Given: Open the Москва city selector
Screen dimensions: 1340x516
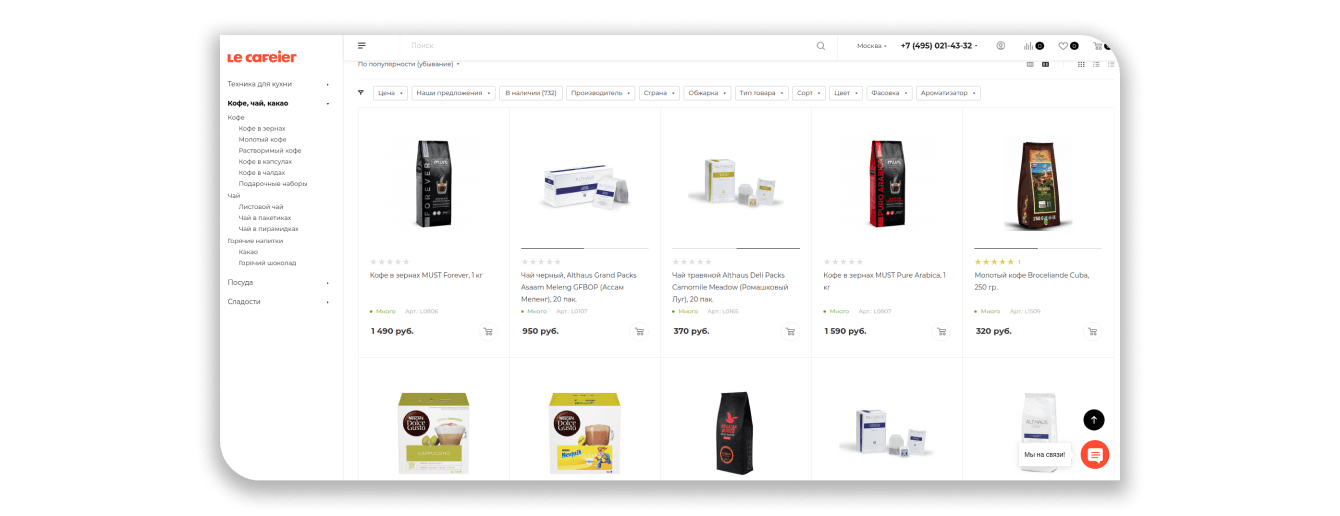Looking at the screenshot, I should [x=872, y=46].
